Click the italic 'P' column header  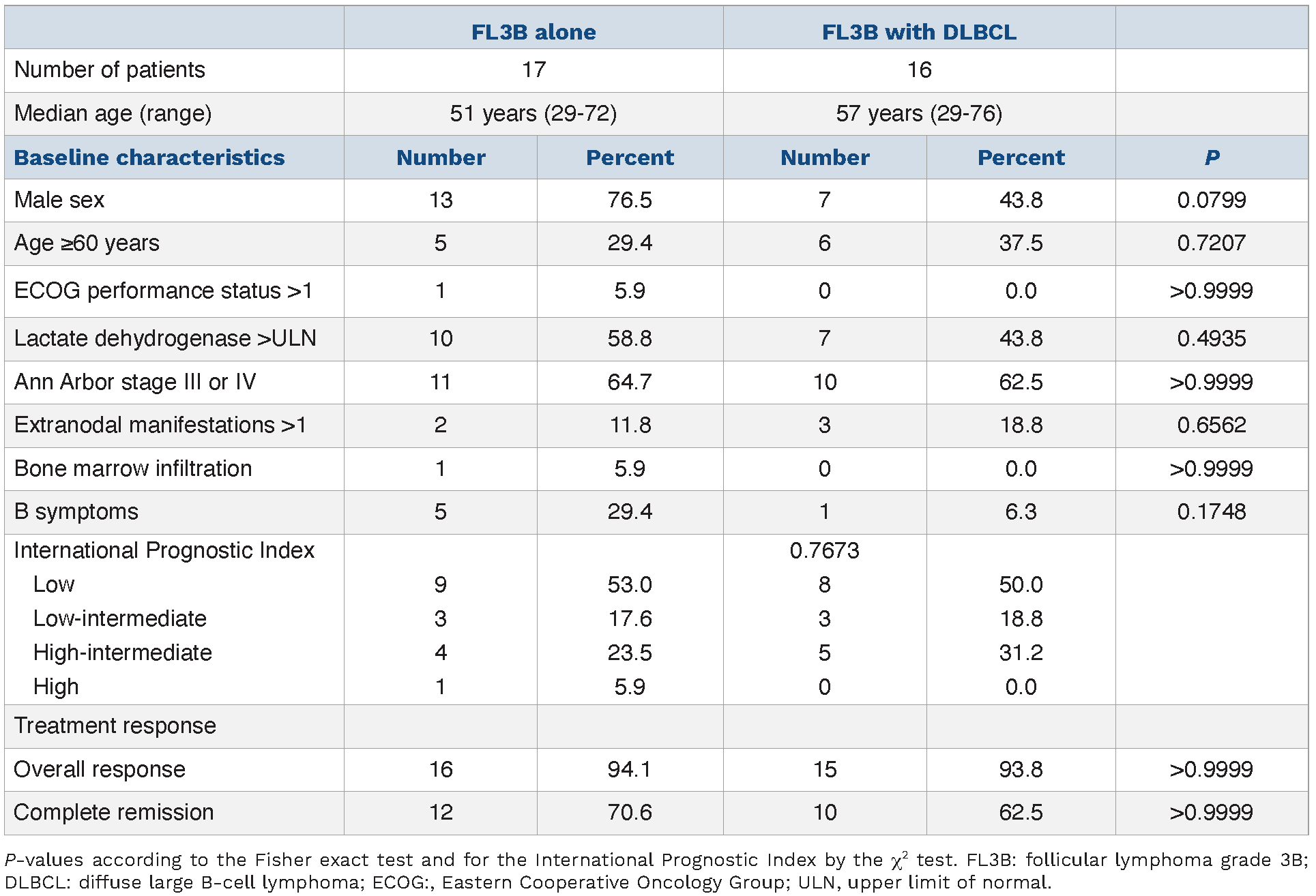(1211, 158)
